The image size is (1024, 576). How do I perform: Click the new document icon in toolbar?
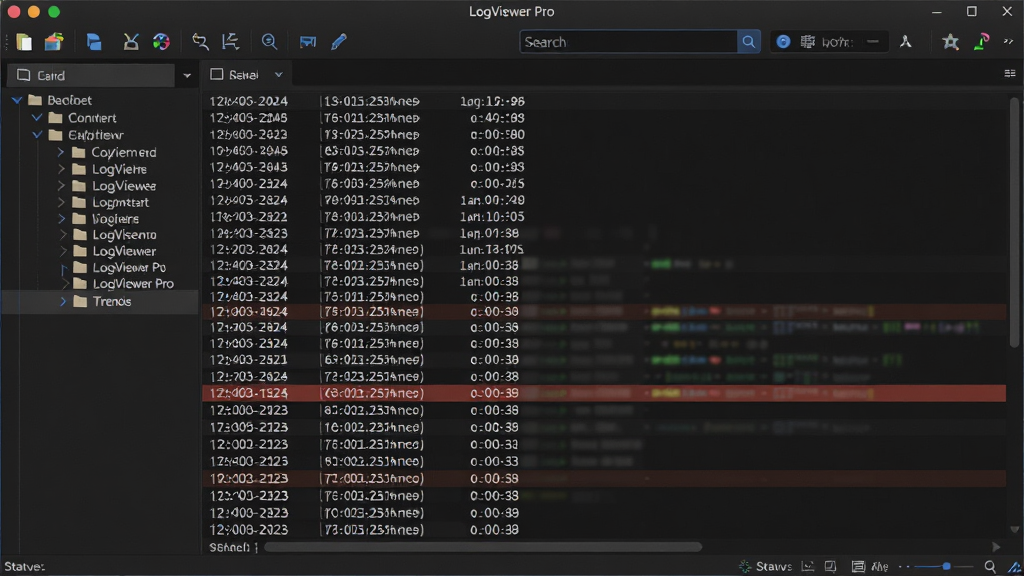coord(24,42)
